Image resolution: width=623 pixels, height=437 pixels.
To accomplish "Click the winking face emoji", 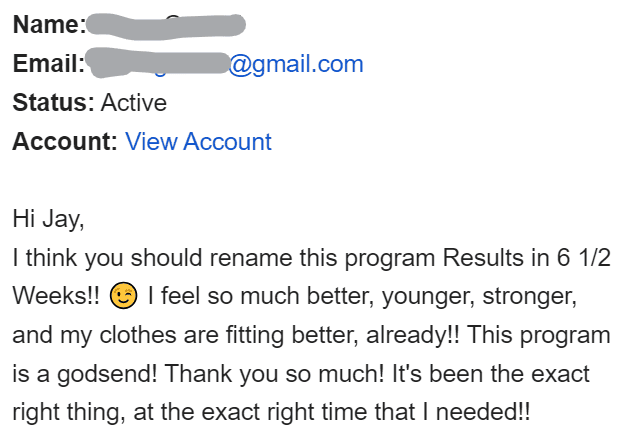I will coord(123,296).
